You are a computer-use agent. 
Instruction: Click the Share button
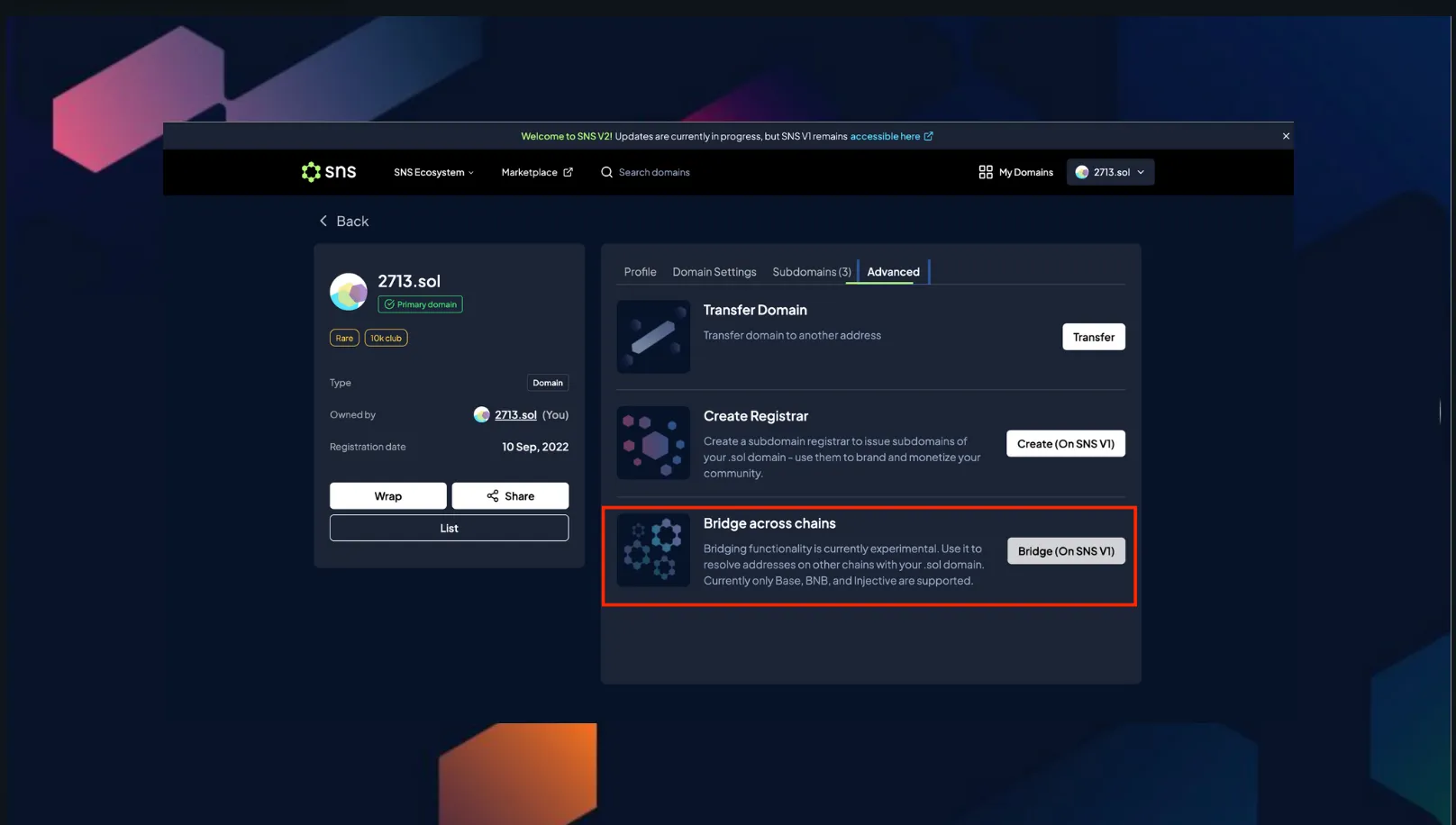pyautogui.click(x=510, y=496)
